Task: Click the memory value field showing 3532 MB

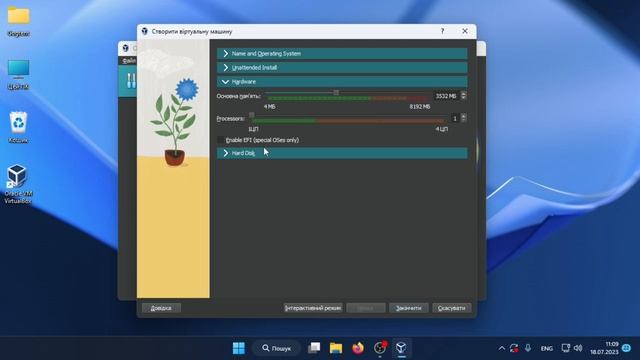Action: (446, 96)
